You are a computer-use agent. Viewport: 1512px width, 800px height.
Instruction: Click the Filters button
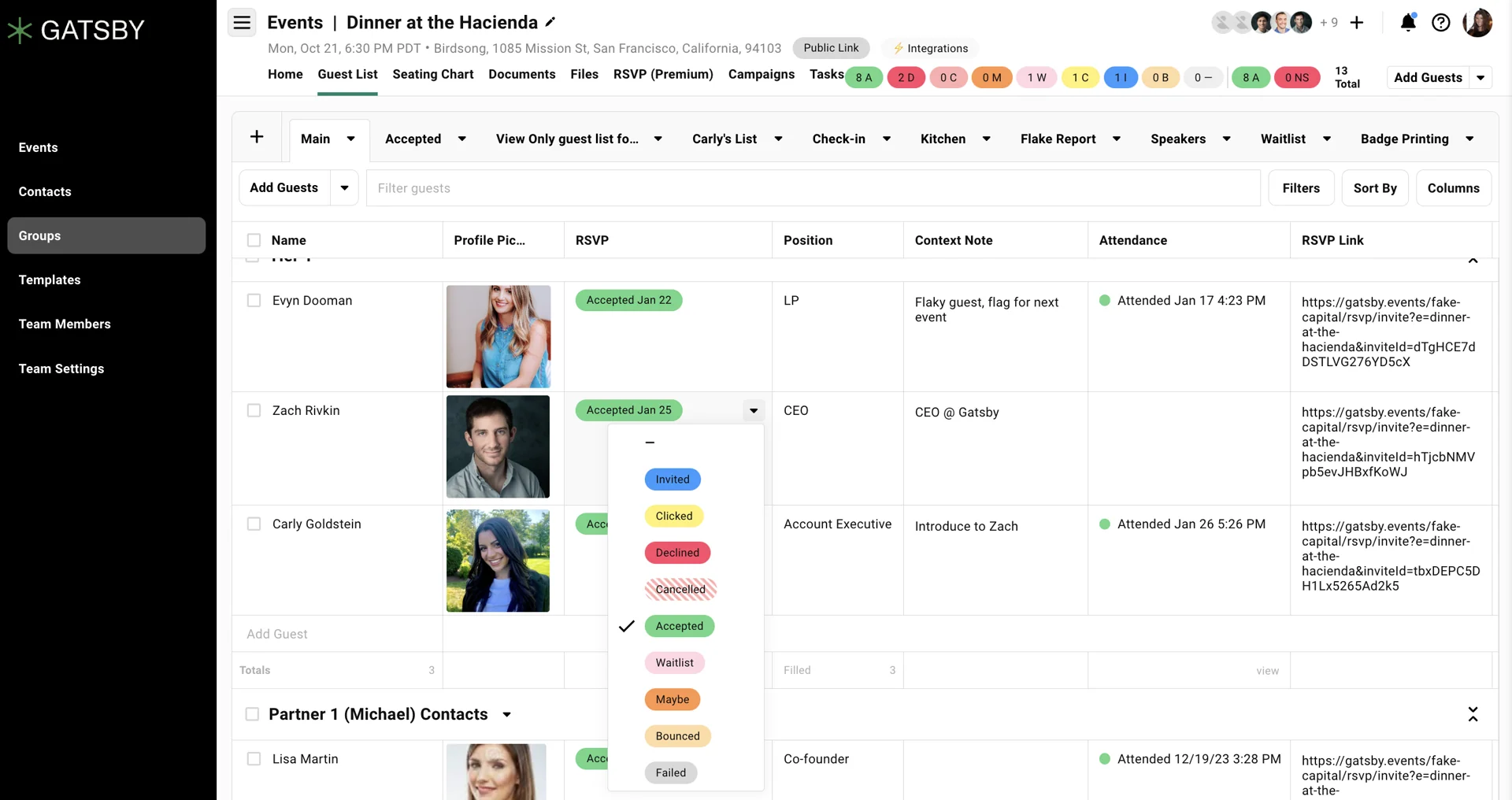1301,187
